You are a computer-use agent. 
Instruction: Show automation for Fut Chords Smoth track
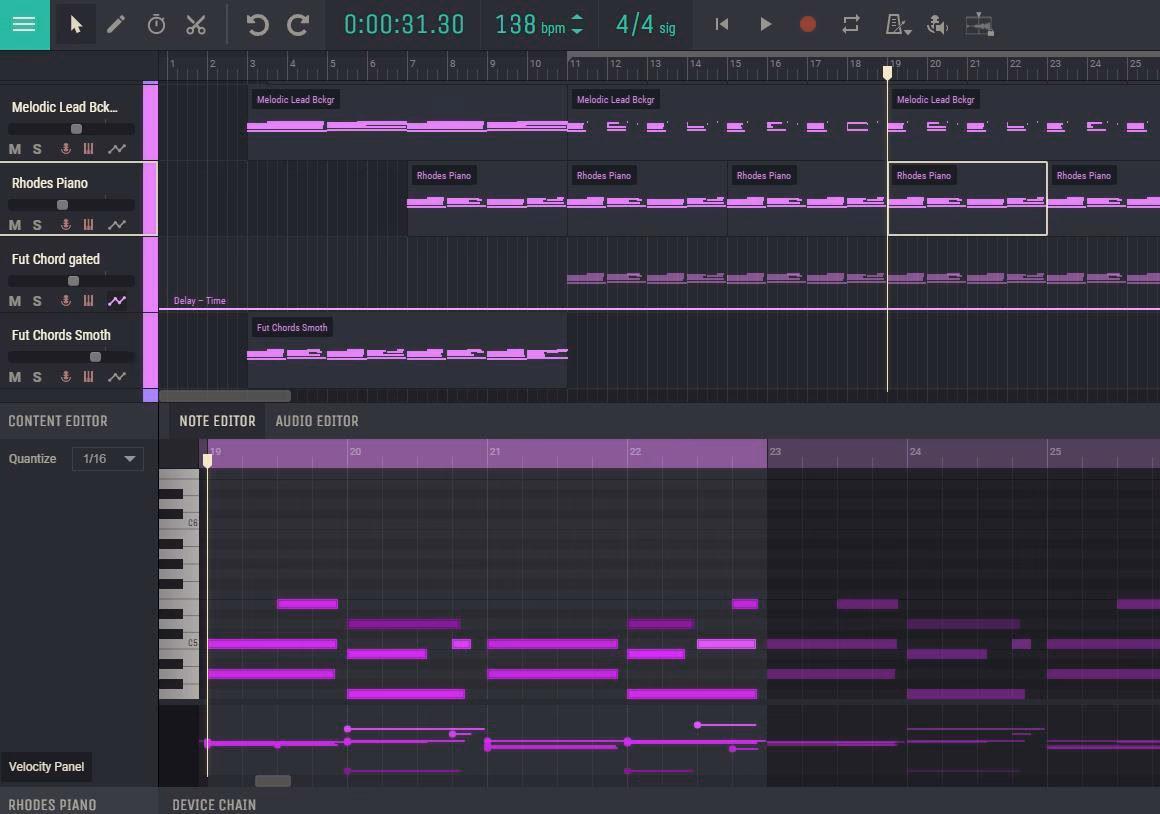pos(117,377)
